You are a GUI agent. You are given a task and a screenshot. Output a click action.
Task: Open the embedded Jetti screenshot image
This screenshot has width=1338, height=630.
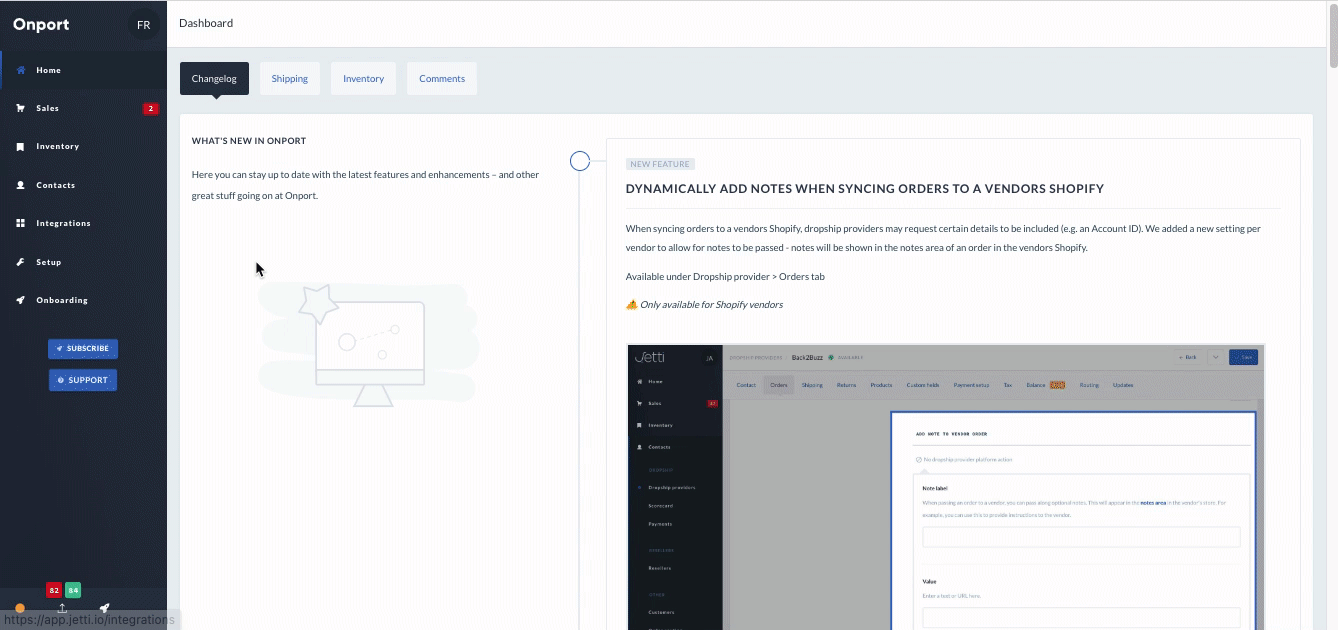(x=946, y=487)
